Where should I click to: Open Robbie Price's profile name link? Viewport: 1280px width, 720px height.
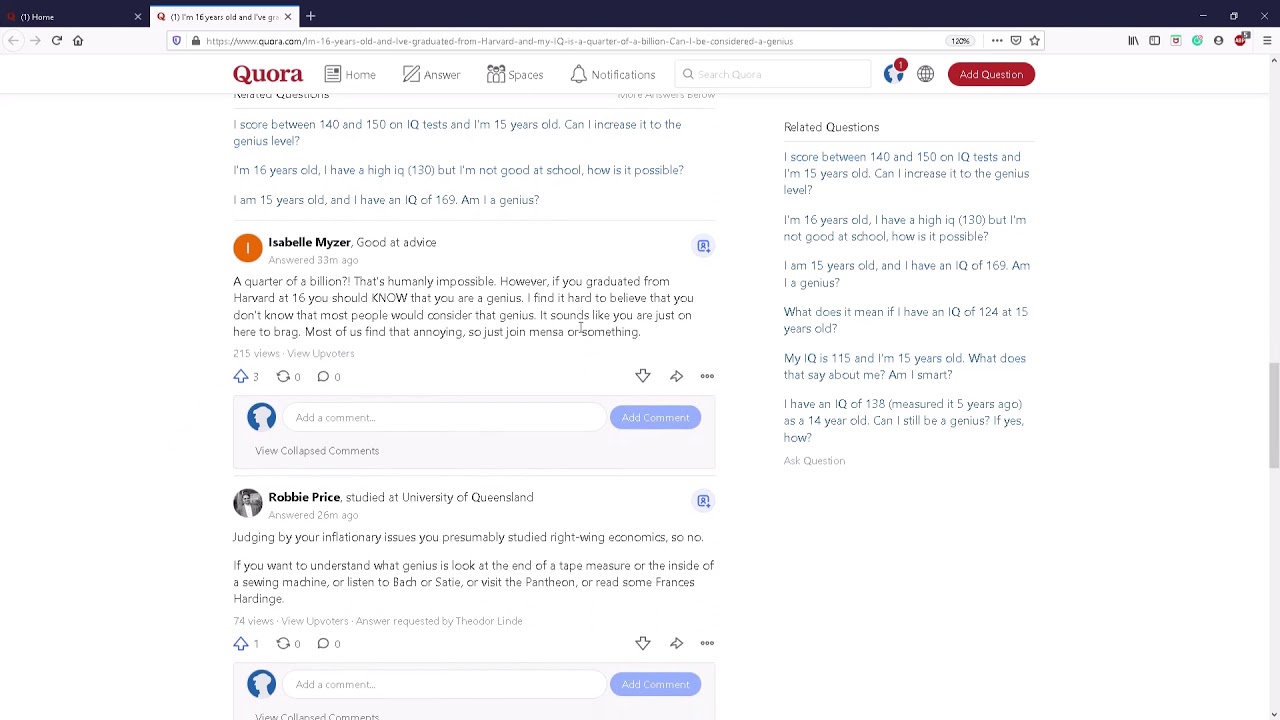304,497
